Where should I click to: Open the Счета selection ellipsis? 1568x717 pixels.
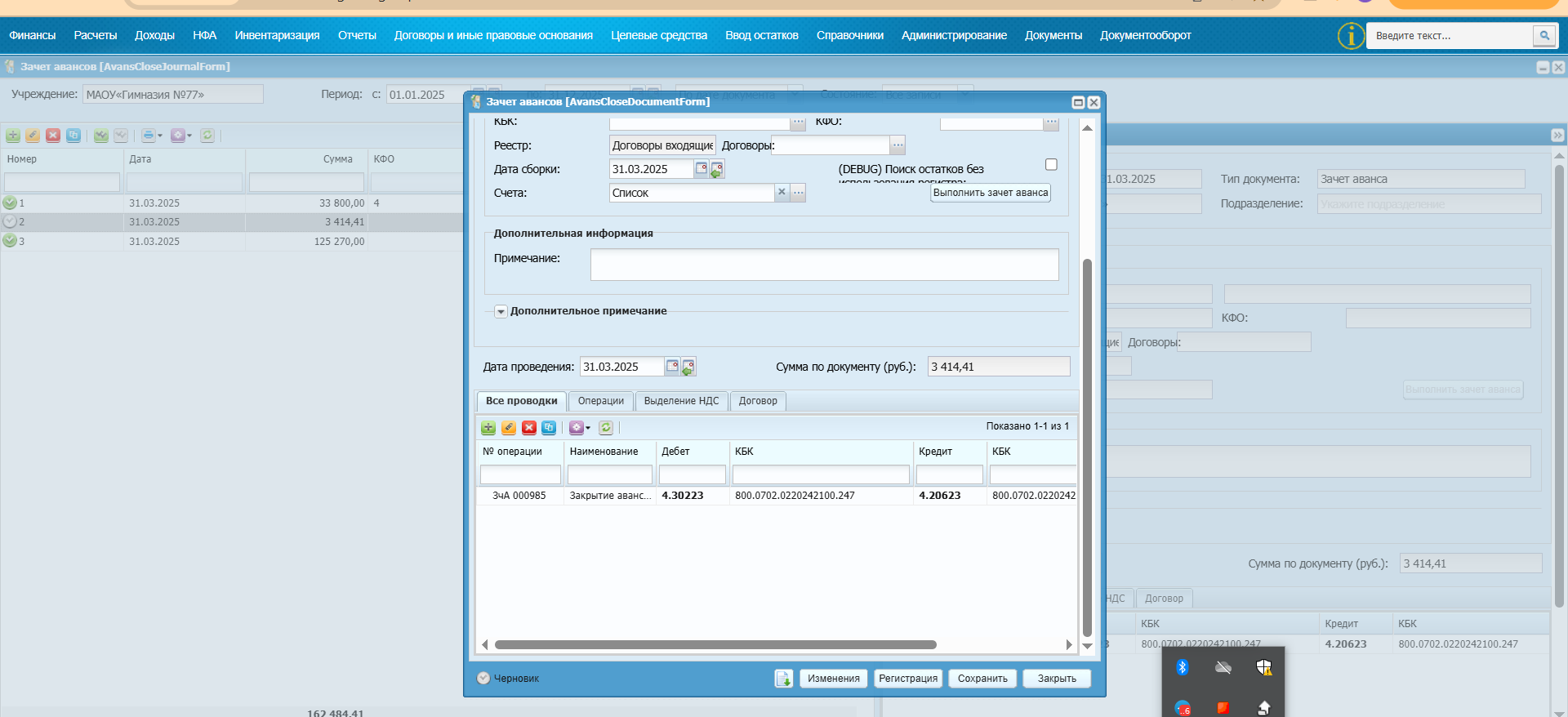(798, 193)
